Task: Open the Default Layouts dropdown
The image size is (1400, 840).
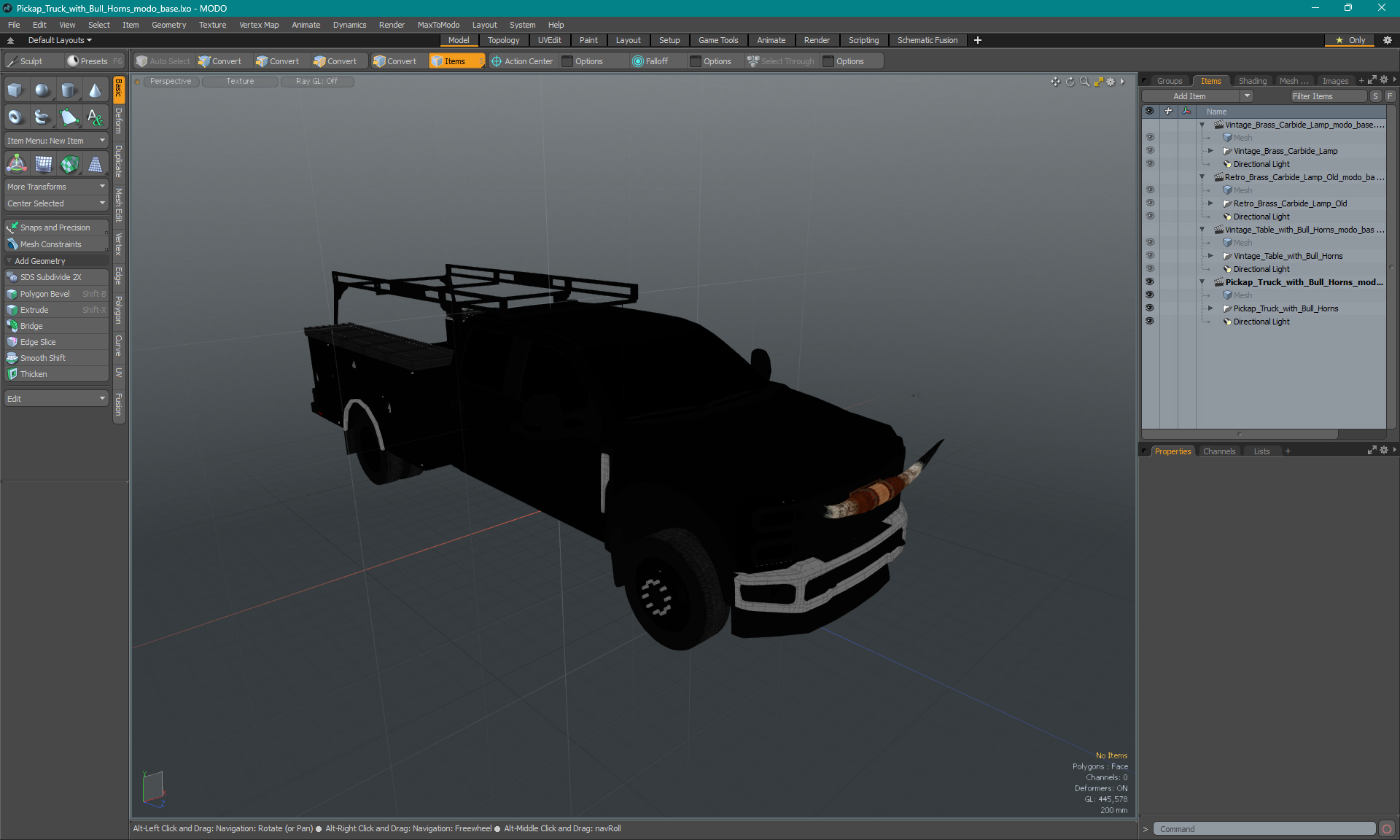Action: (60, 40)
